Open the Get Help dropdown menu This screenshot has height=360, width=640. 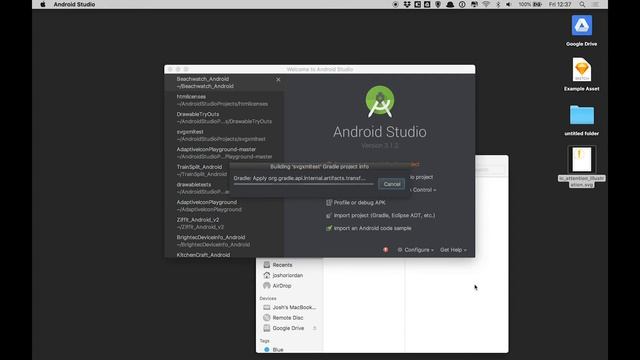pyautogui.click(x=453, y=250)
